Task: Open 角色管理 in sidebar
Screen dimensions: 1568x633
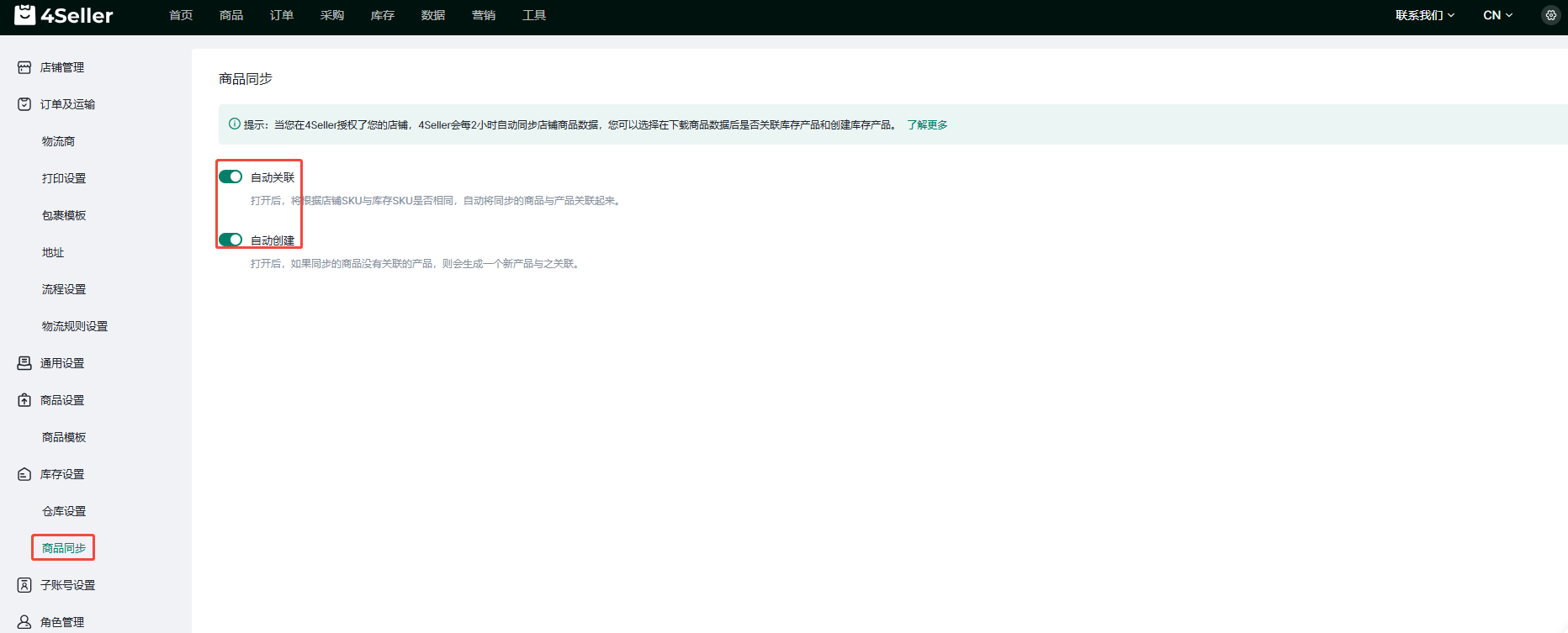Action: [62, 622]
